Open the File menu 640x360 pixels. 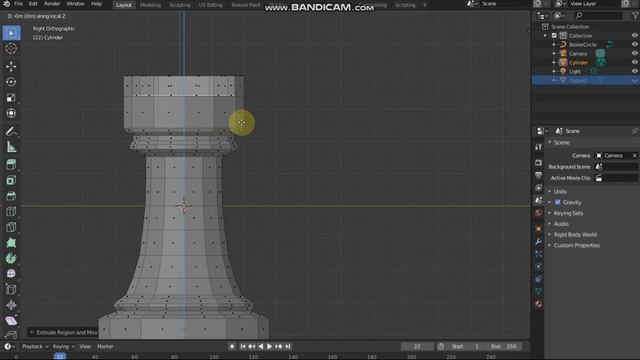coord(18,4)
